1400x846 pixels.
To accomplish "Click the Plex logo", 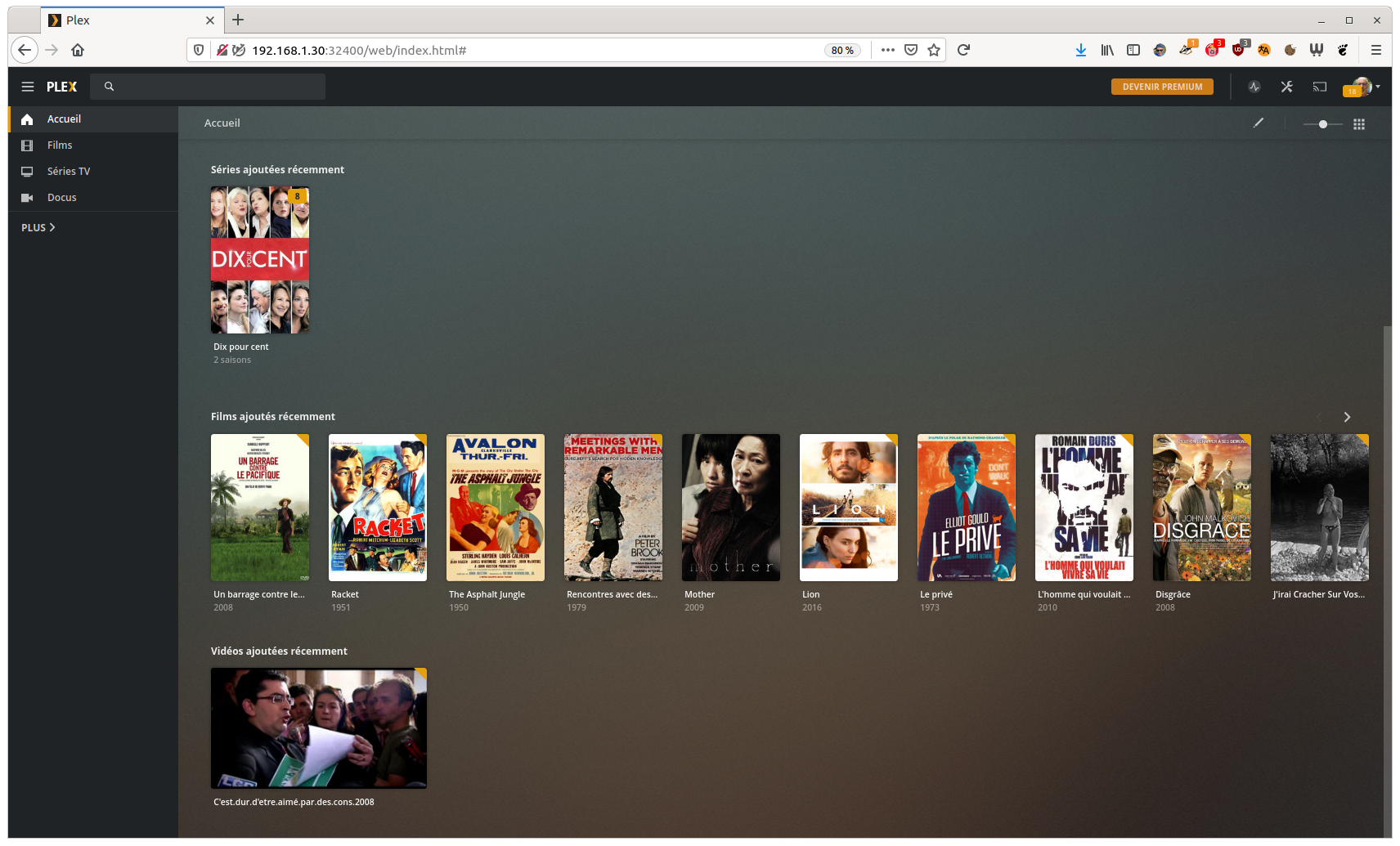I will click(x=61, y=87).
